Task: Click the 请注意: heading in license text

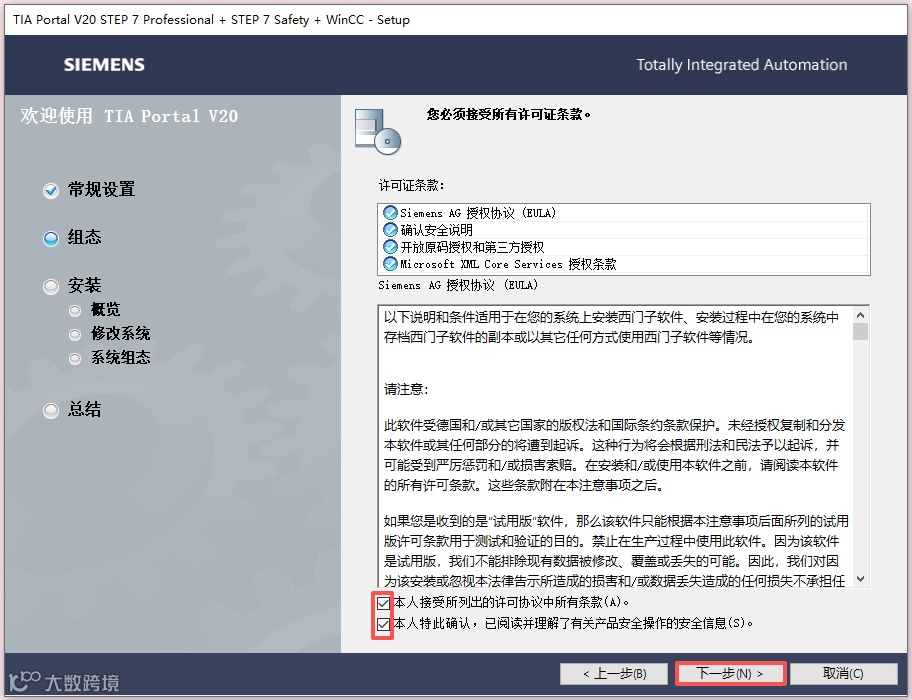Action: point(406,389)
